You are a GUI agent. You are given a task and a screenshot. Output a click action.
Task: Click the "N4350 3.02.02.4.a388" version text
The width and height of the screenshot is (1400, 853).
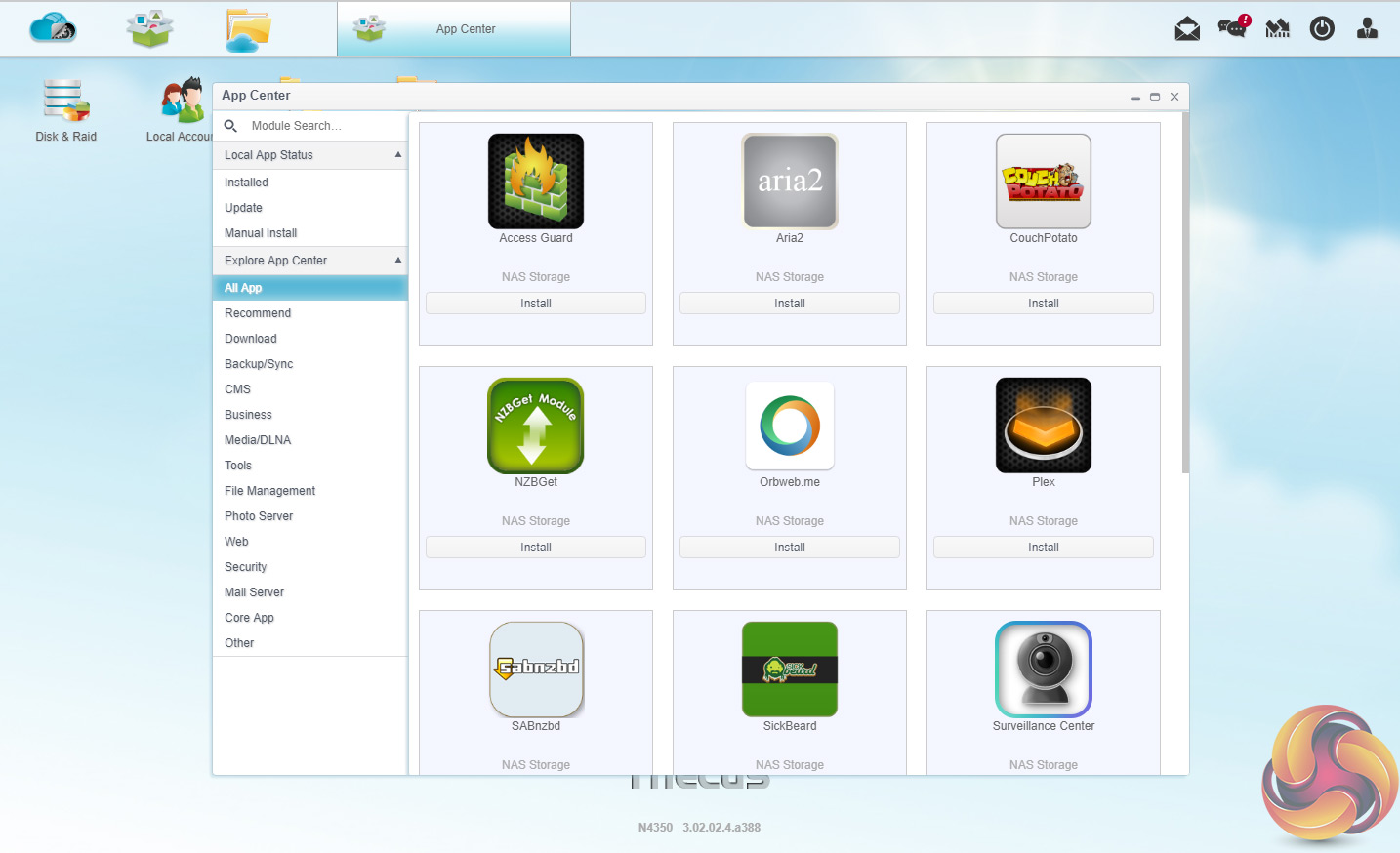pos(699,828)
